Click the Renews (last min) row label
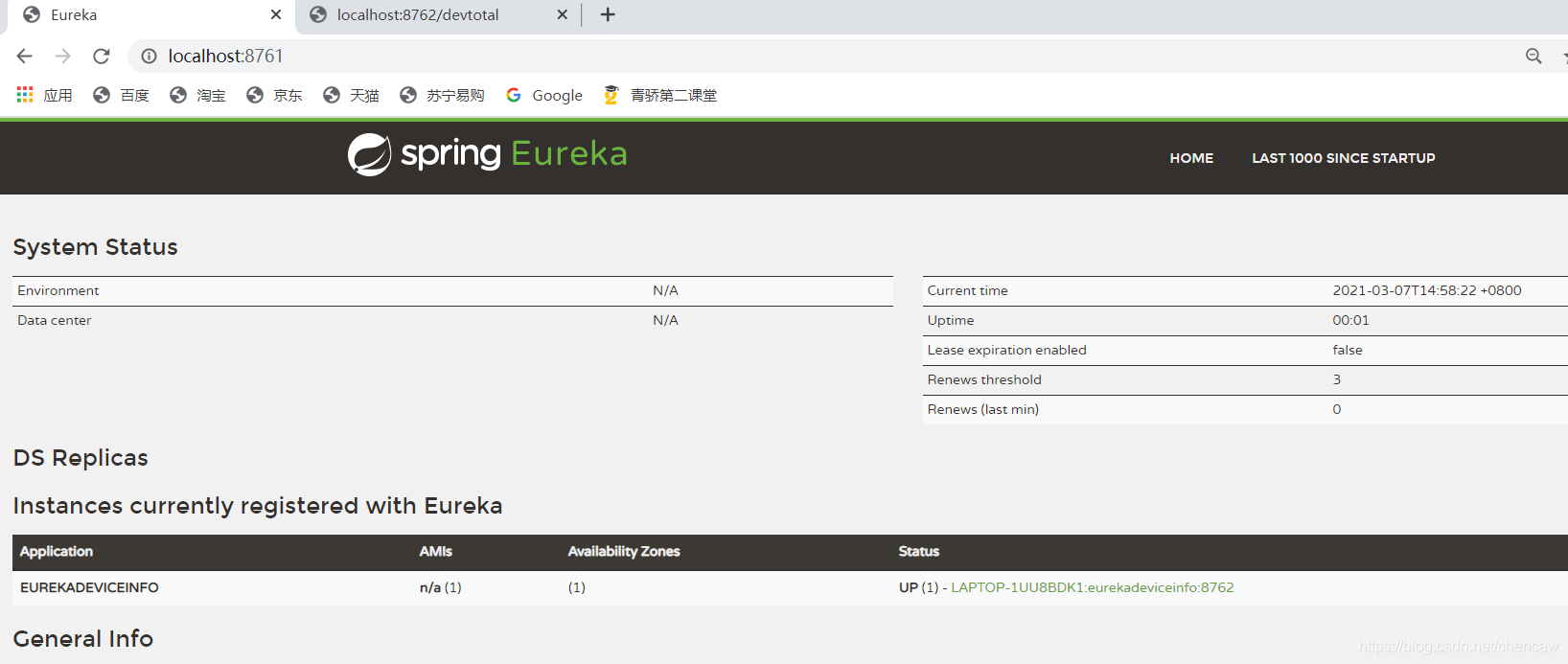This screenshot has width=1568, height=664. pos(982,409)
